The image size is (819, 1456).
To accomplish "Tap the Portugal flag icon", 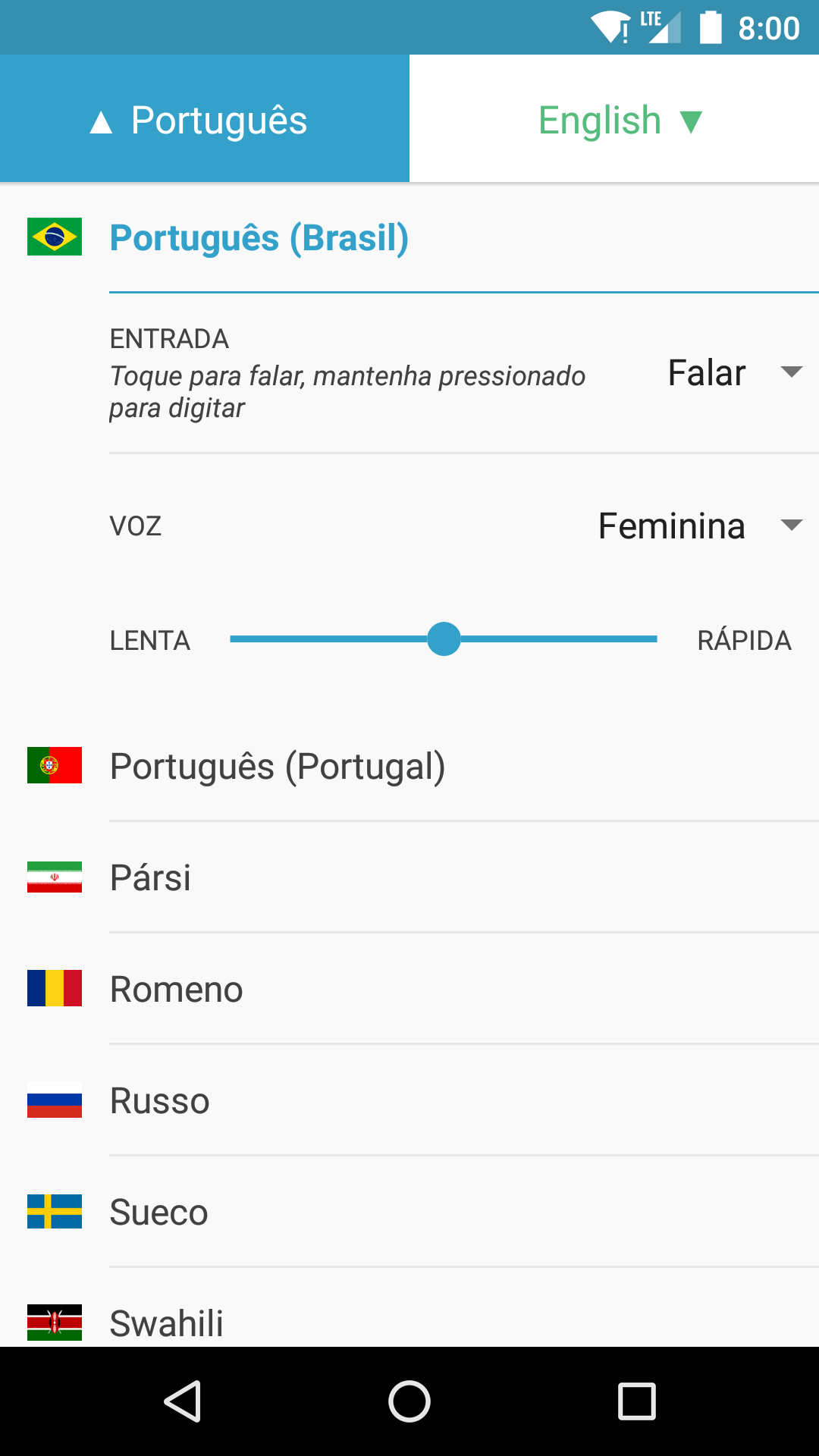I will coord(55,765).
